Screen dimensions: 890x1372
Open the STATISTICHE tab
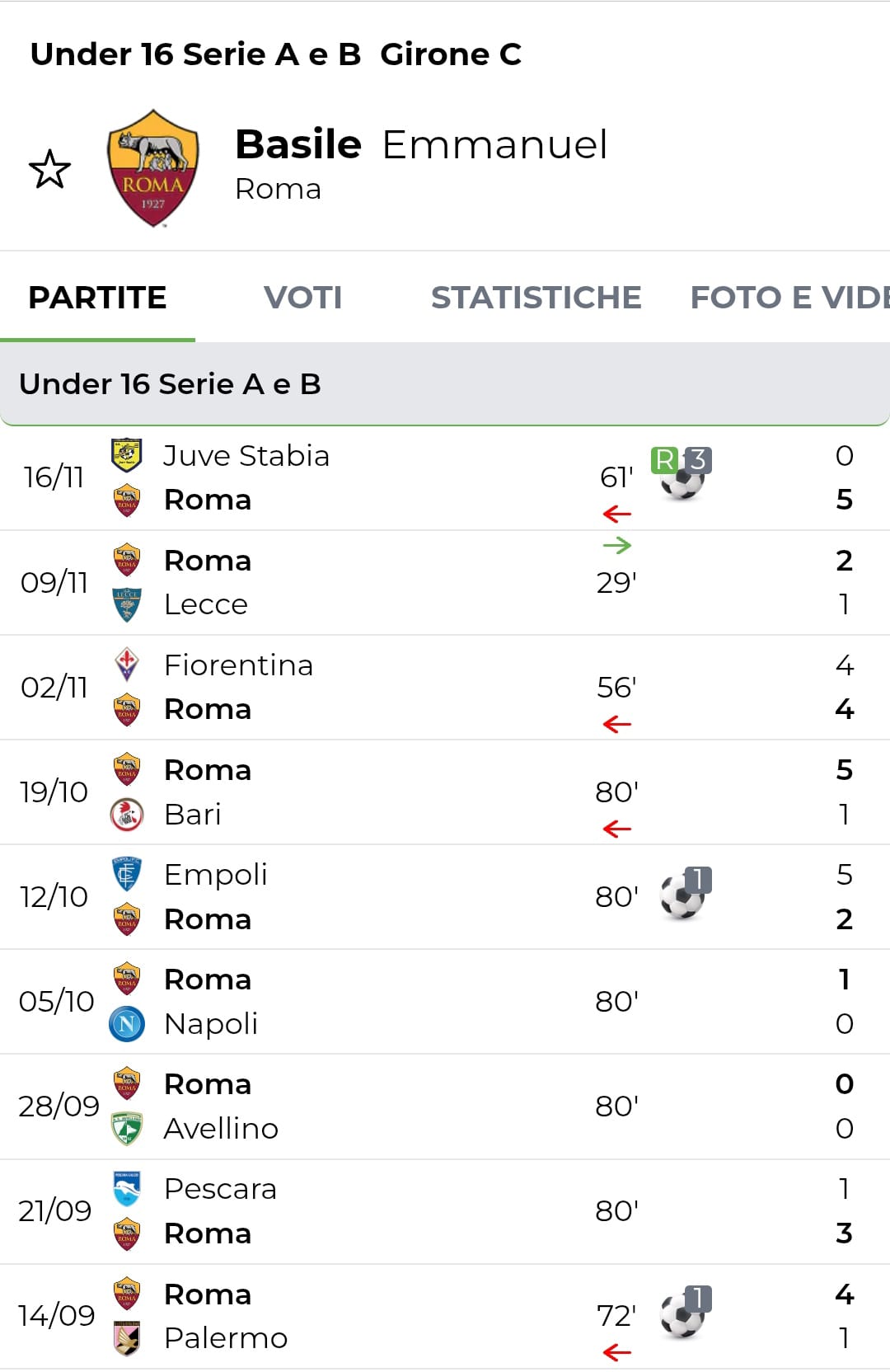tap(536, 298)
